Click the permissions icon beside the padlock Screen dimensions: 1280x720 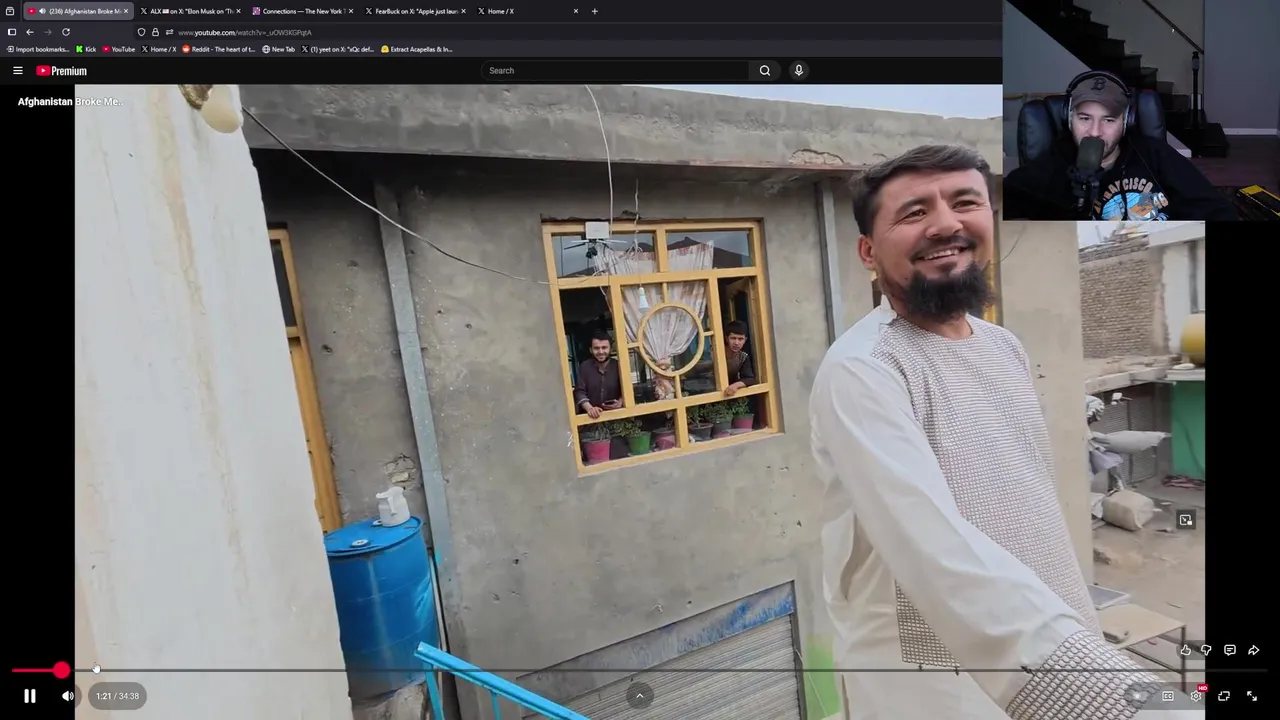(x=169, y=32)
